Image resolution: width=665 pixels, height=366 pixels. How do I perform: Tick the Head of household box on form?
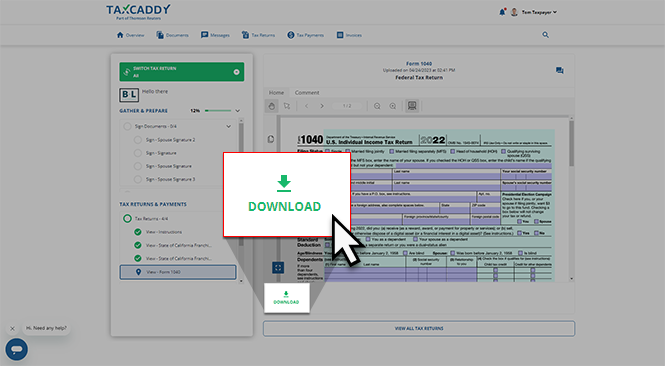pos(453,151)
